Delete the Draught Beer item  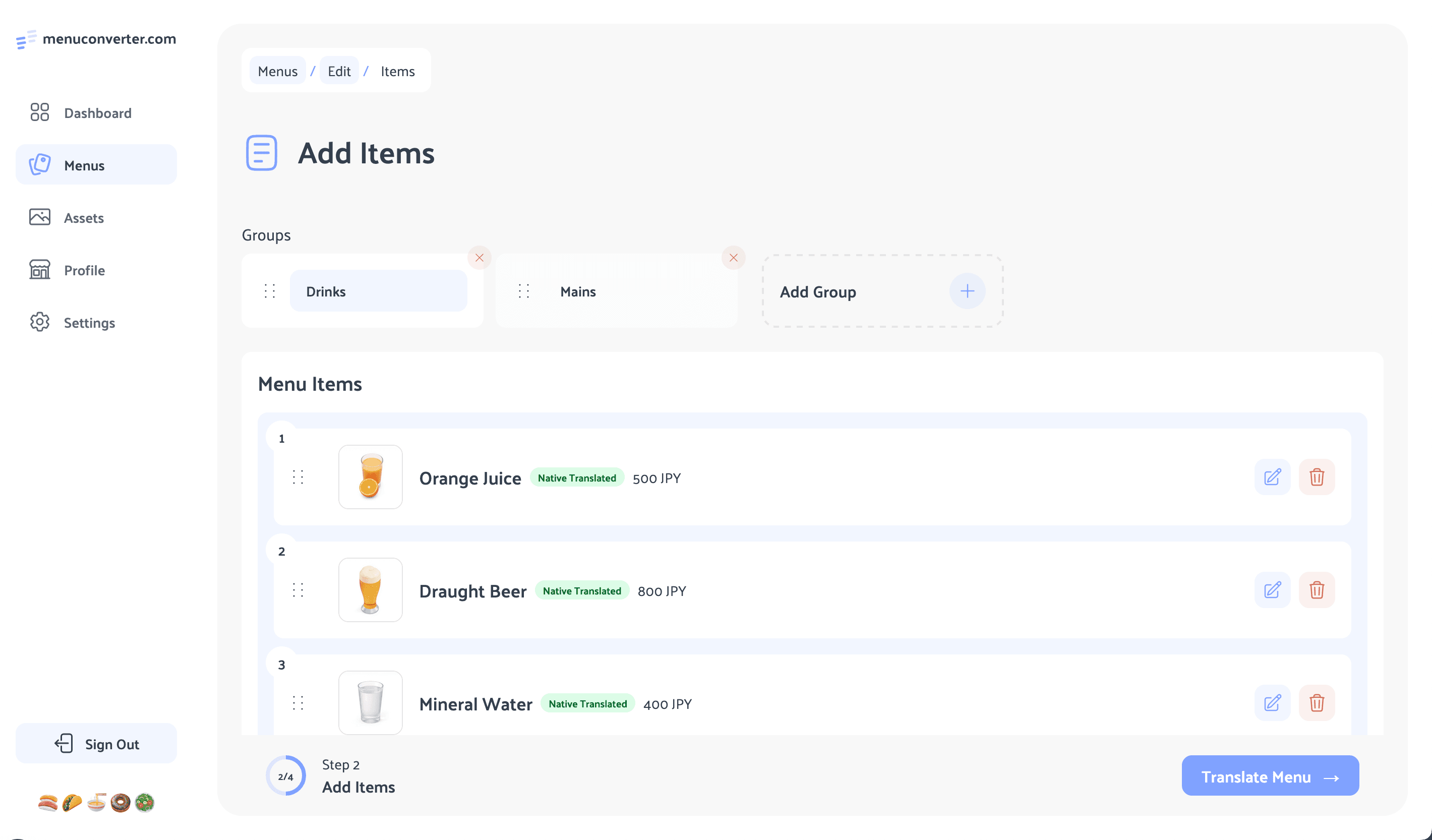(1317, 590)
